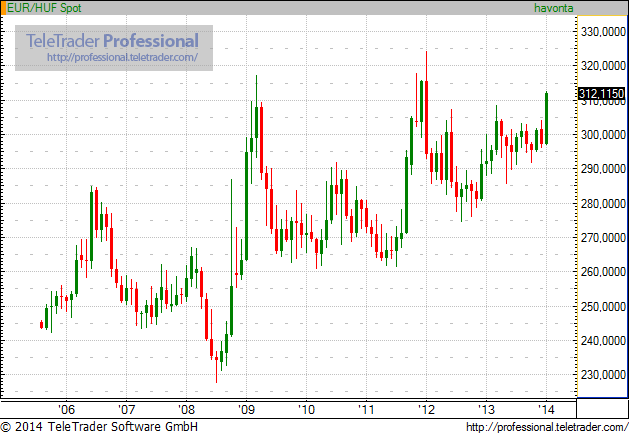629x436 pixels.
Task: Click the 330,0000 price axis label
Action: [x=603, y=31]
